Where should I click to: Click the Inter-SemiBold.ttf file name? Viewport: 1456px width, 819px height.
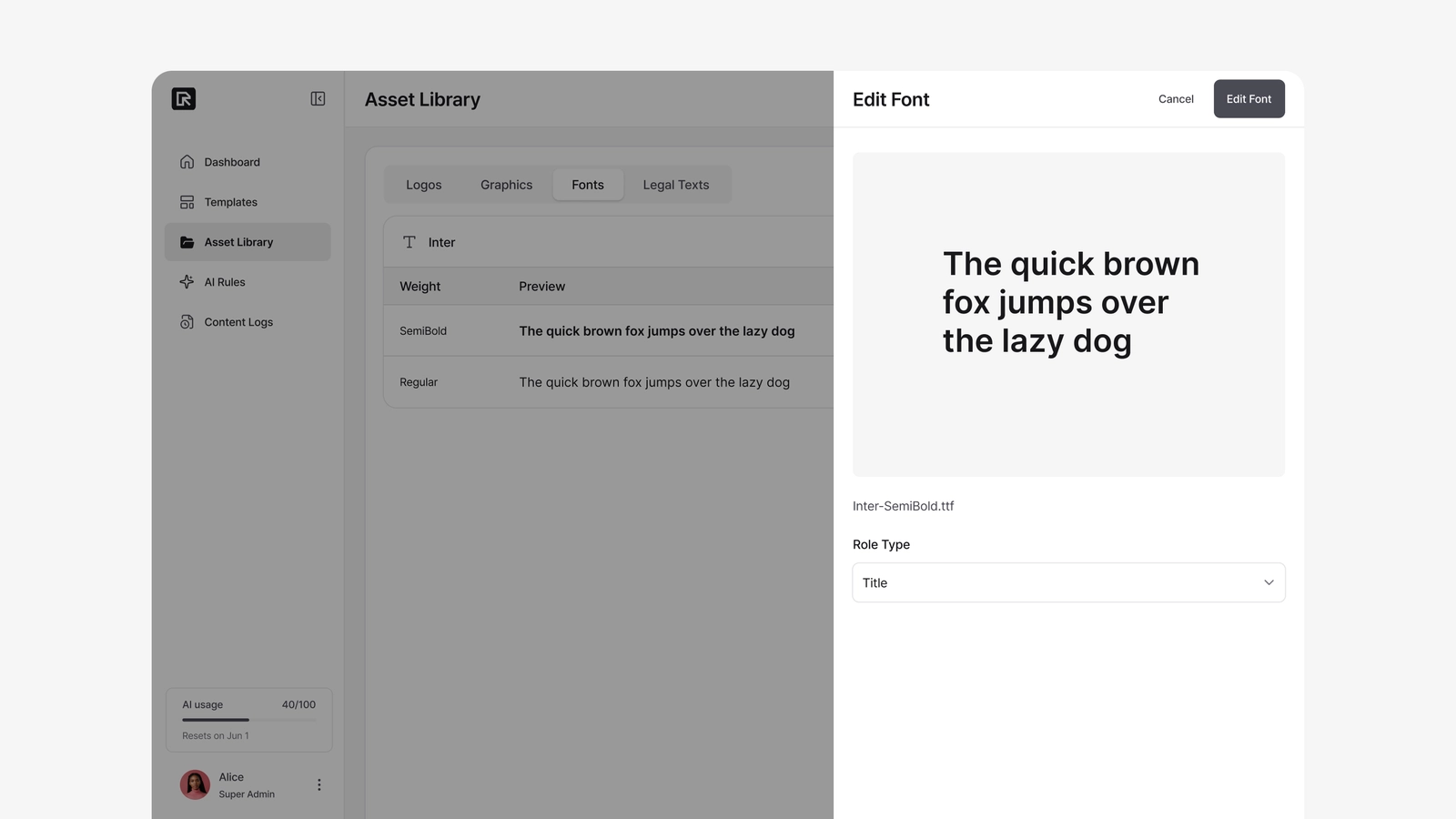tap(903, 506)
